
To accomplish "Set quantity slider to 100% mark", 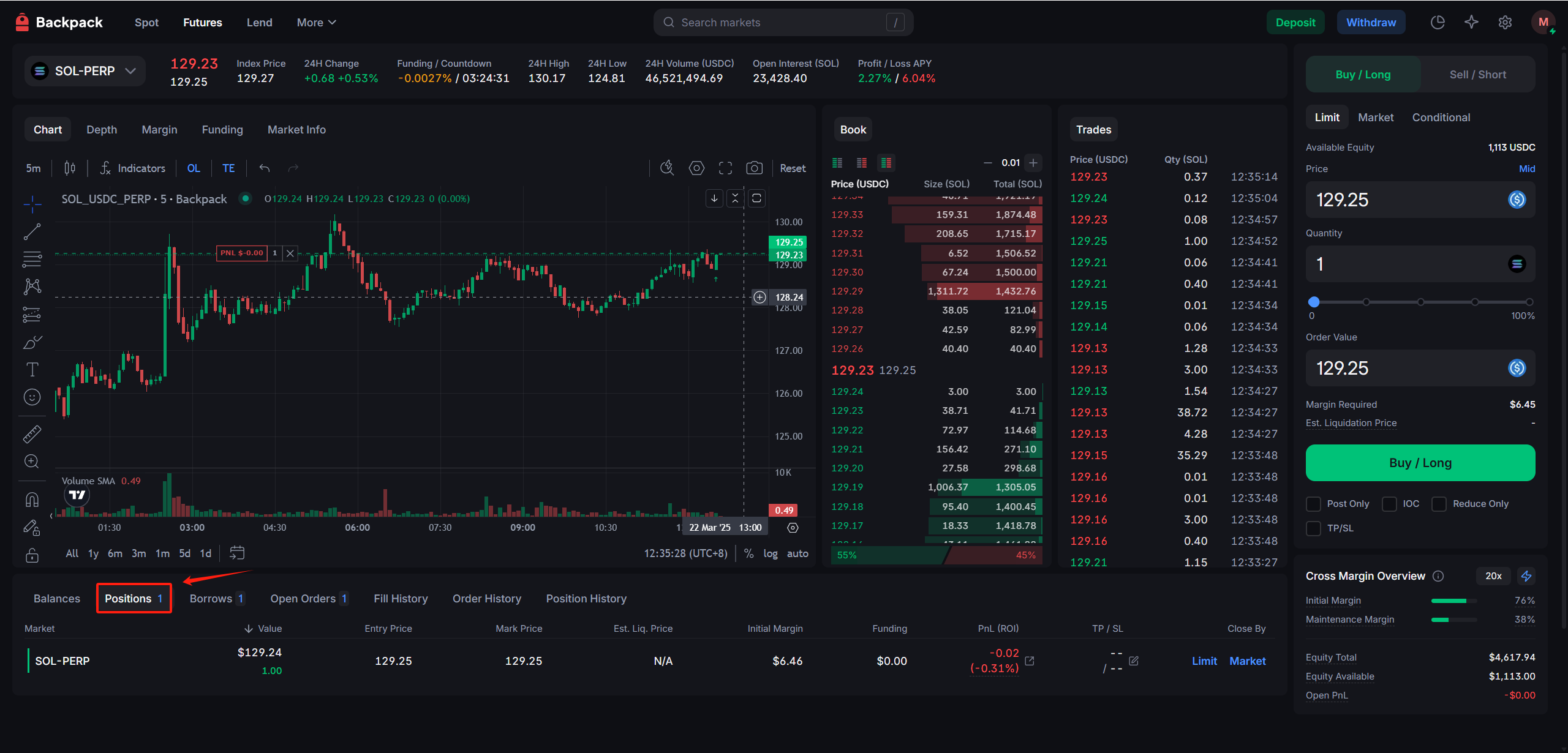I will pos(1529,302).
